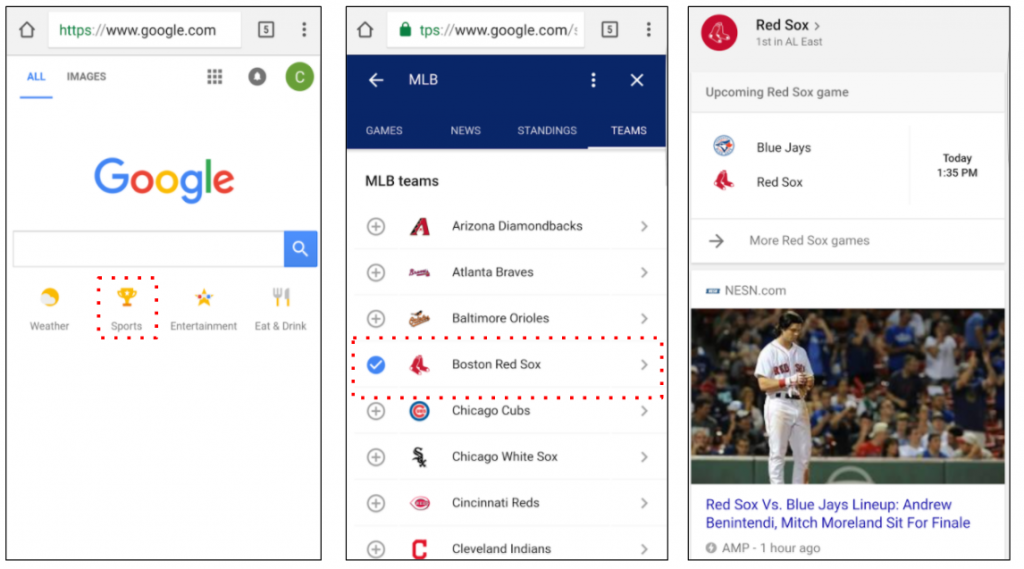Open tab switcher in MLB browser panel

click(610, 29)
